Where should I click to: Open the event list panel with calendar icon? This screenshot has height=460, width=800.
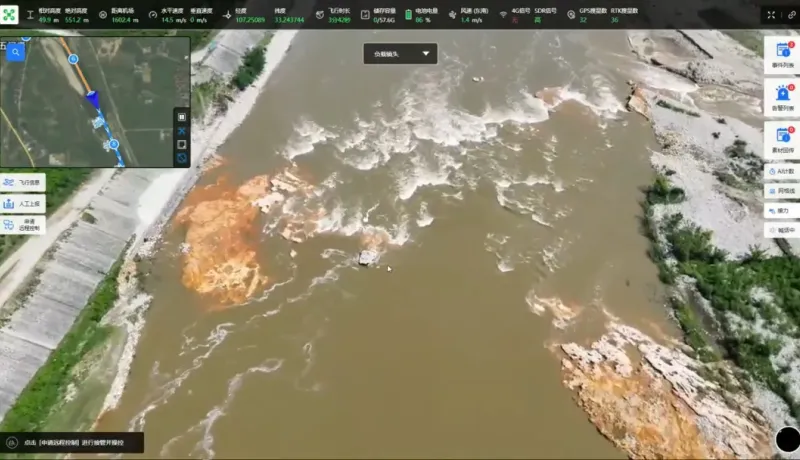coord(782,55)
